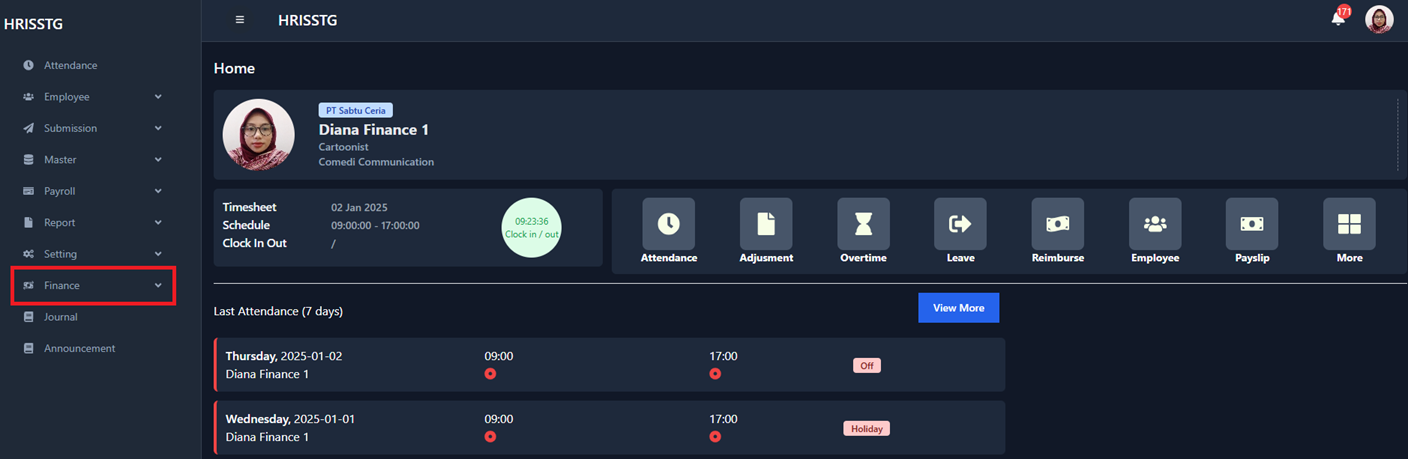Click the Last Attendance (7 days) heading
The height and width of the screenshot is (459, 1408).
(x=278, y=312)
